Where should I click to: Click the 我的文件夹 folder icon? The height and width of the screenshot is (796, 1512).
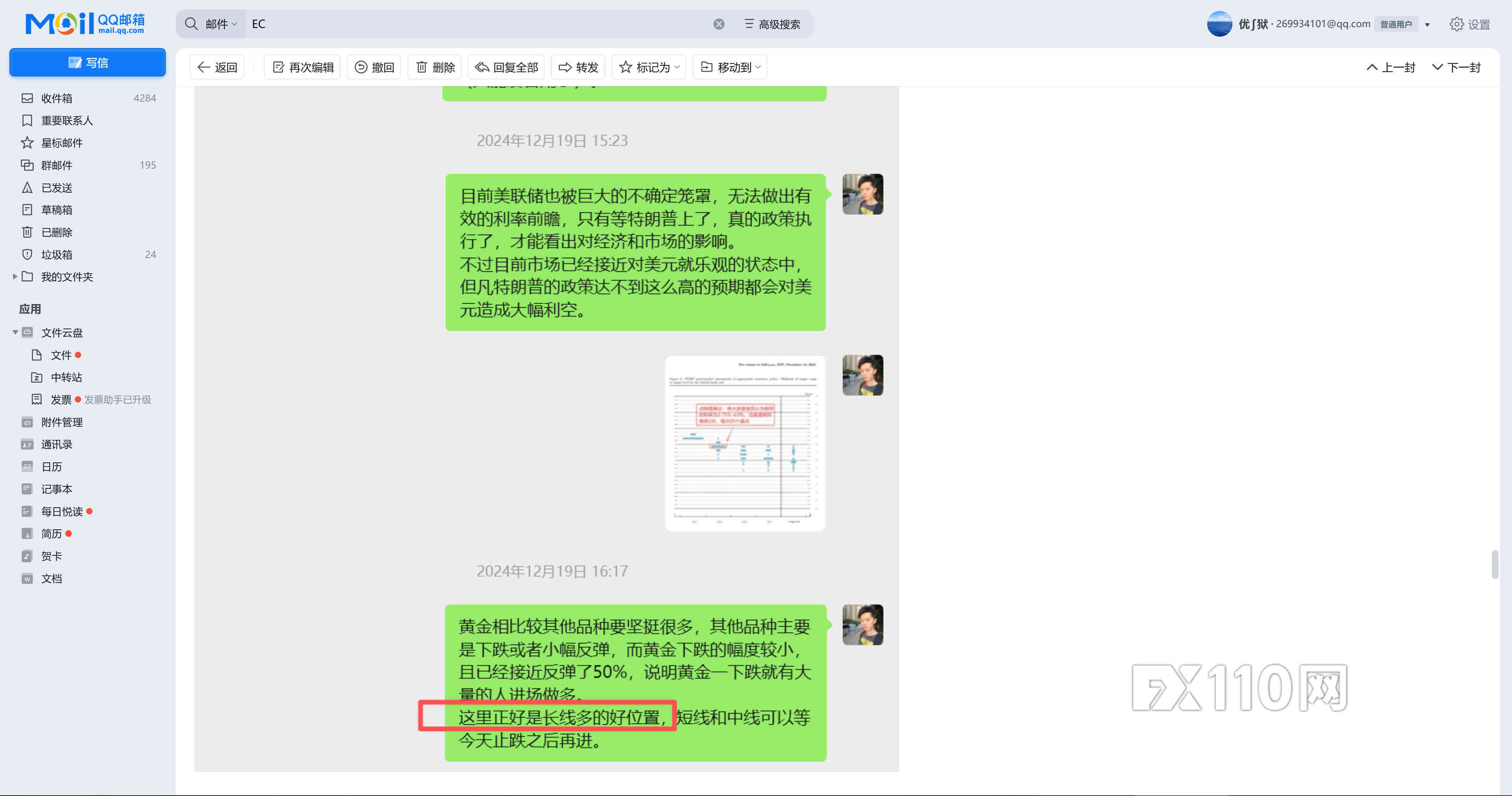coord(27,276)
